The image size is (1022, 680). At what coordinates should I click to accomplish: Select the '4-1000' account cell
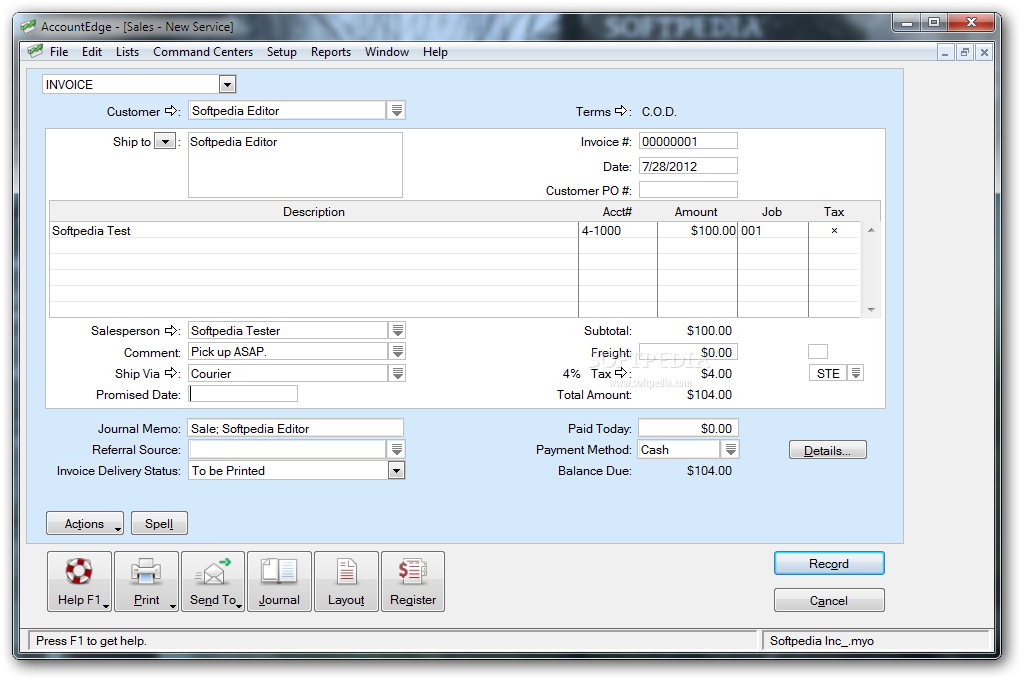(x=618, y=230)
